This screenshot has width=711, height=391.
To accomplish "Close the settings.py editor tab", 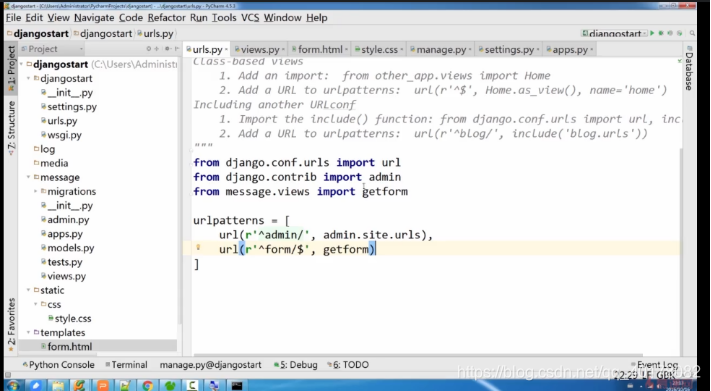I will (x=538, y=49).
